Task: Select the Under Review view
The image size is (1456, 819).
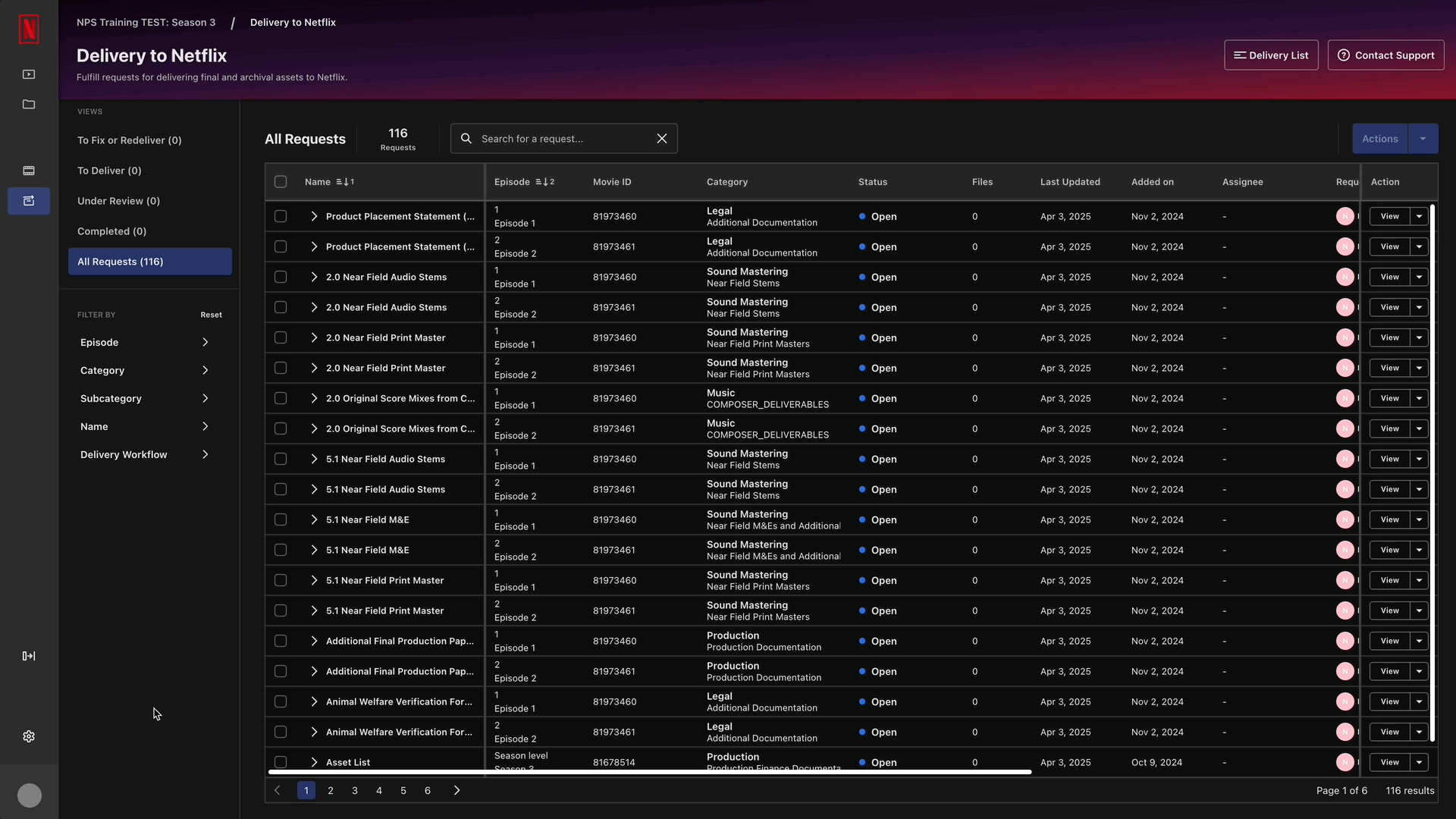Action: coord(150,201)
